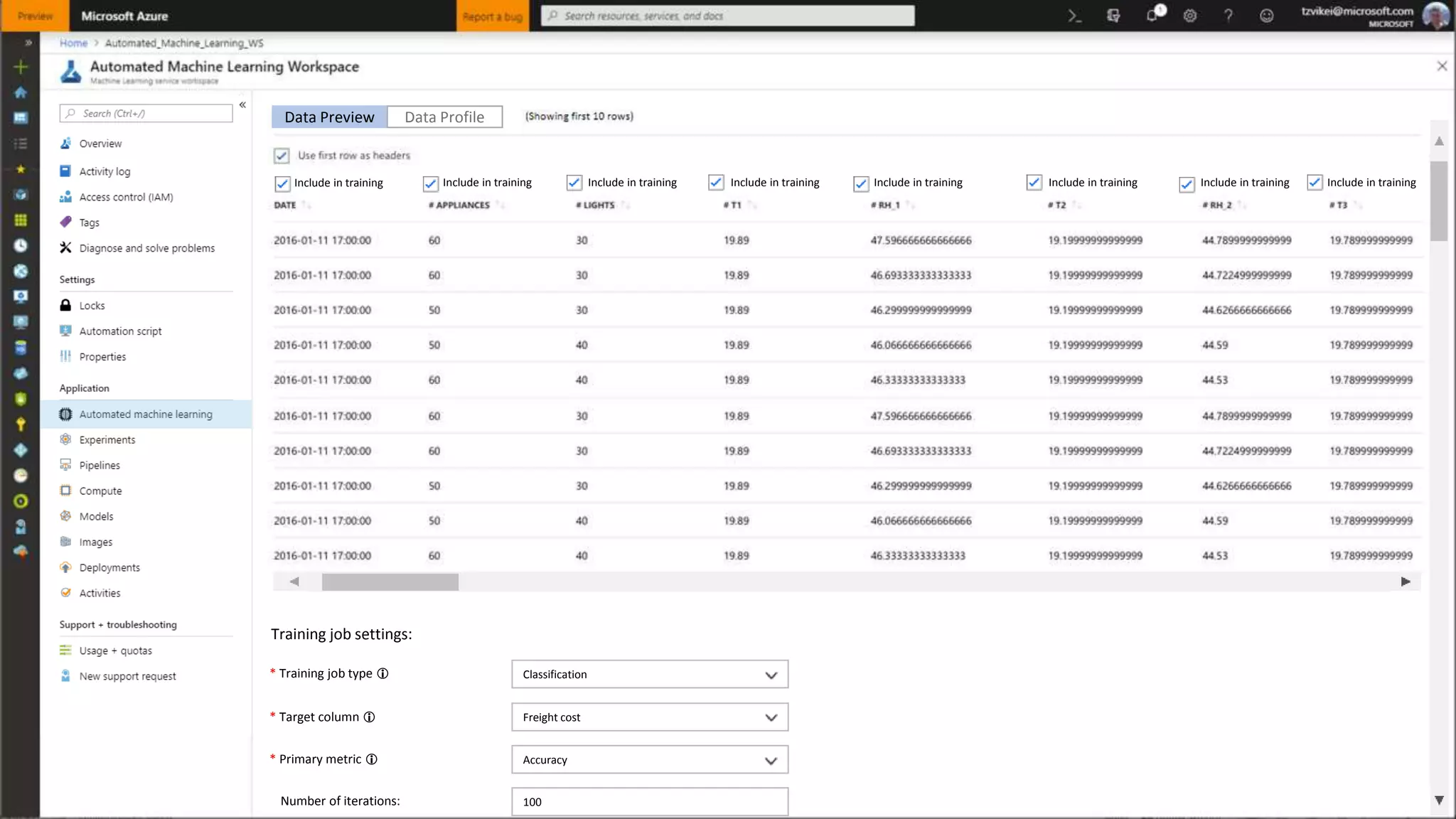Switch to the Data Preview tab

[x=329, y=117]
